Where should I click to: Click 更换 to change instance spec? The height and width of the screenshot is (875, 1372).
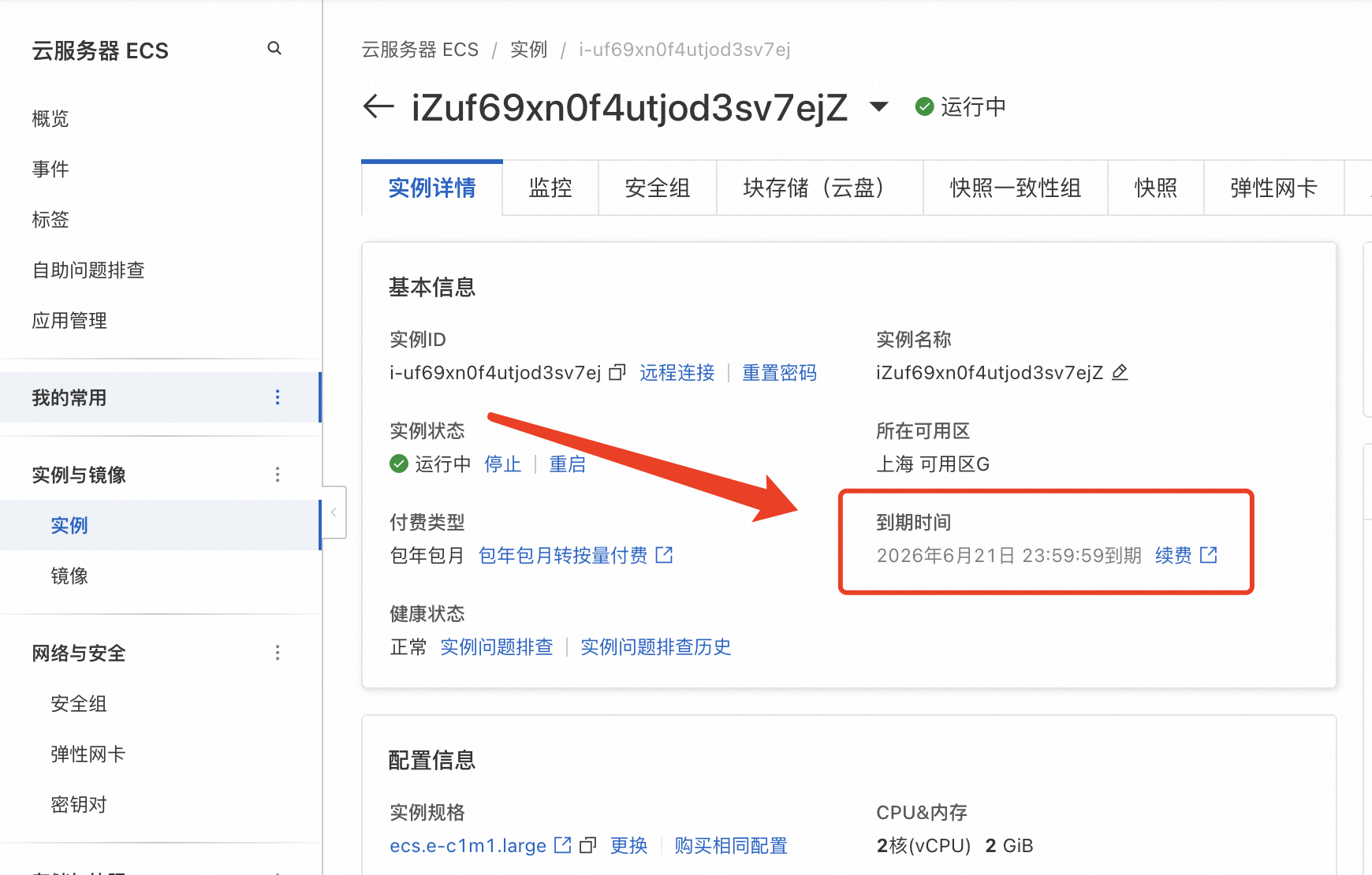629,845
